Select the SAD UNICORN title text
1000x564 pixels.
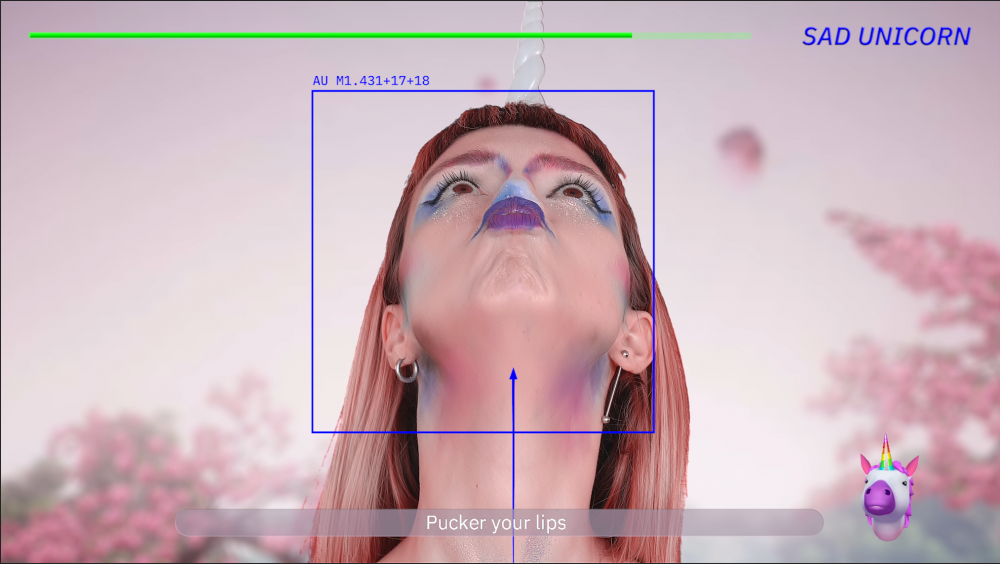coord(885,37)
